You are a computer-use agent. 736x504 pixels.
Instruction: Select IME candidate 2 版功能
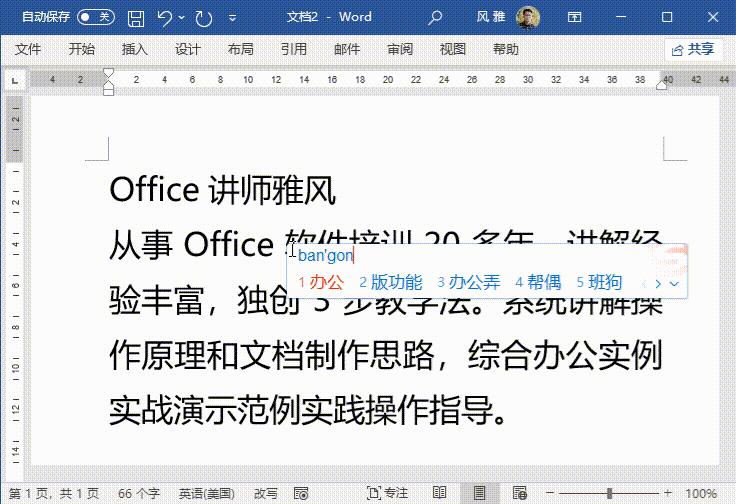391,283
